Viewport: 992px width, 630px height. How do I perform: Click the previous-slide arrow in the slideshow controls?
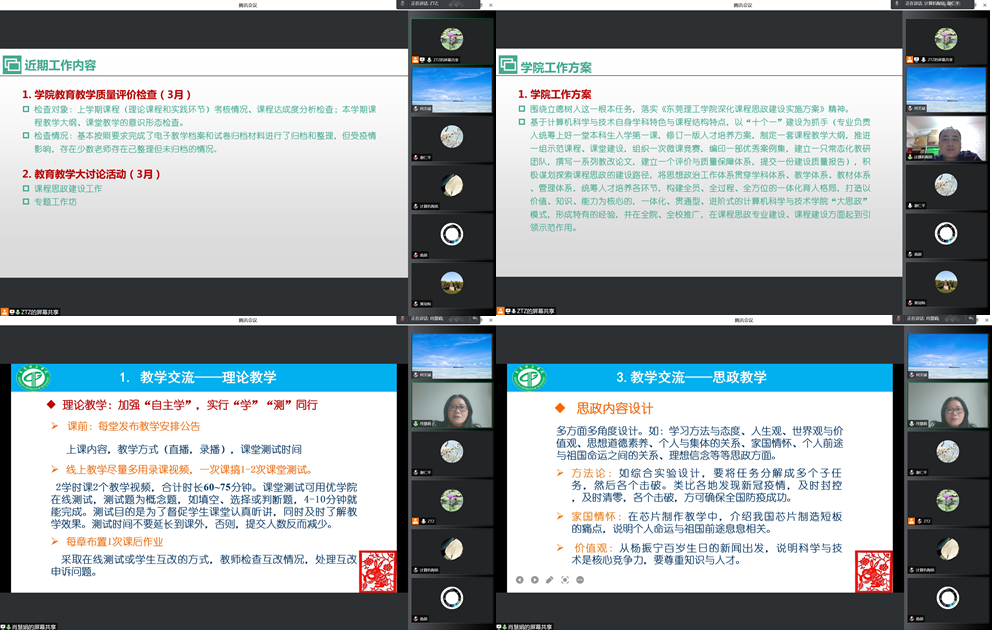520,579
